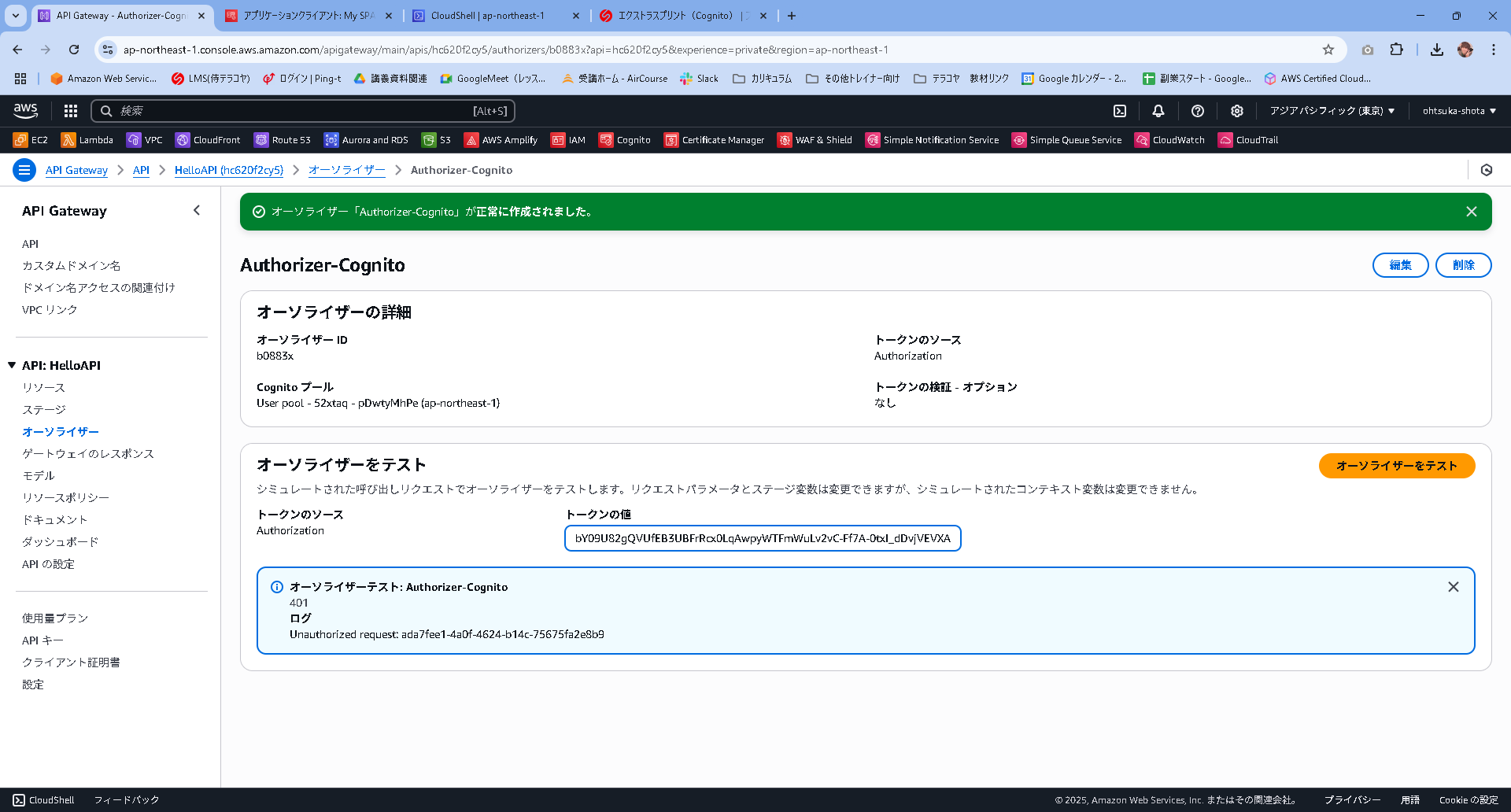Select リソース in the HelloAPI navigation
This screenshot has width=1511, height=812.
tap(44, 388)
